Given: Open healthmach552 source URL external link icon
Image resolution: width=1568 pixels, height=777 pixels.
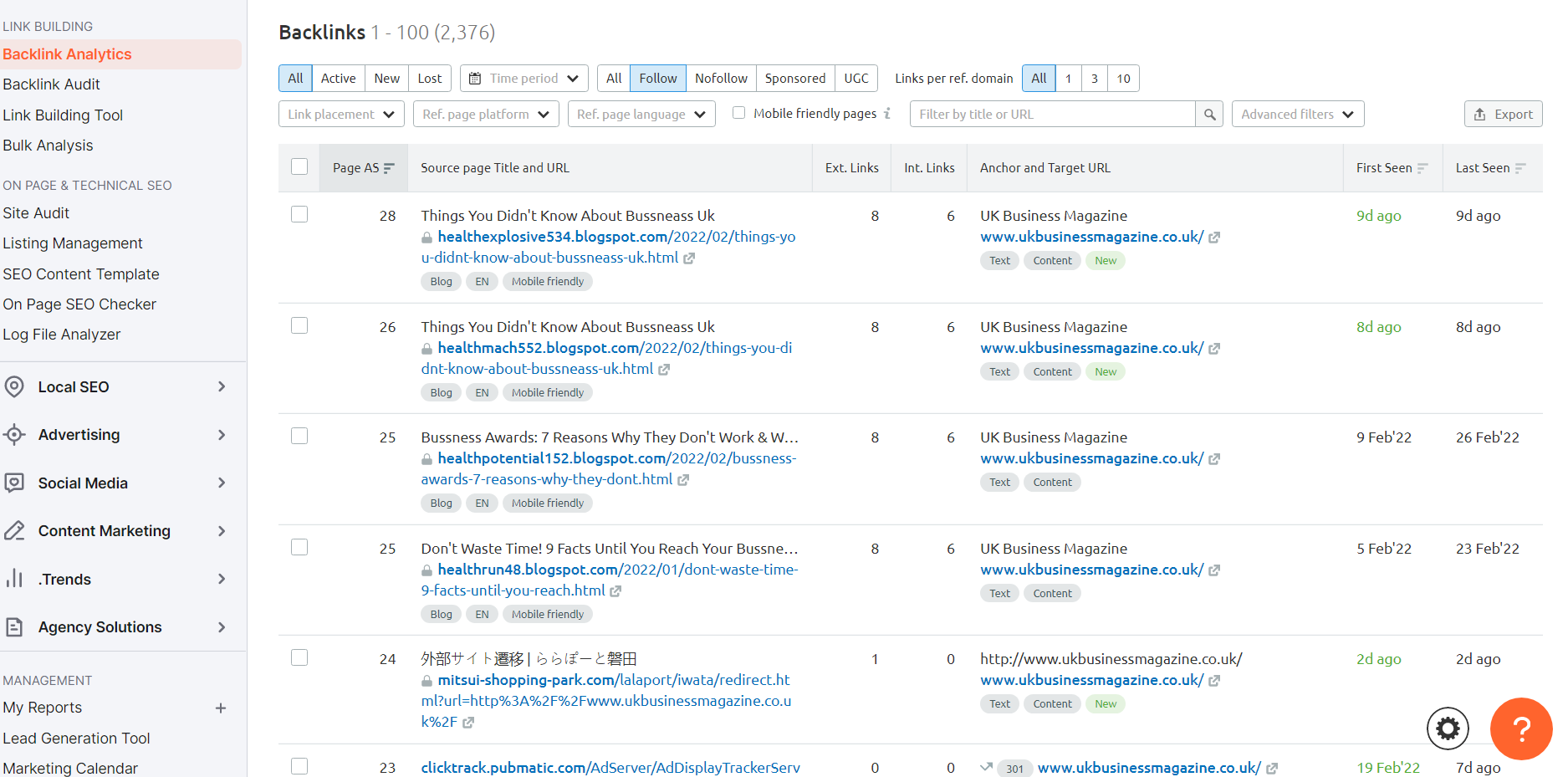Looking at the screenshot, I should pyautogui.click(x=664, y=370).
